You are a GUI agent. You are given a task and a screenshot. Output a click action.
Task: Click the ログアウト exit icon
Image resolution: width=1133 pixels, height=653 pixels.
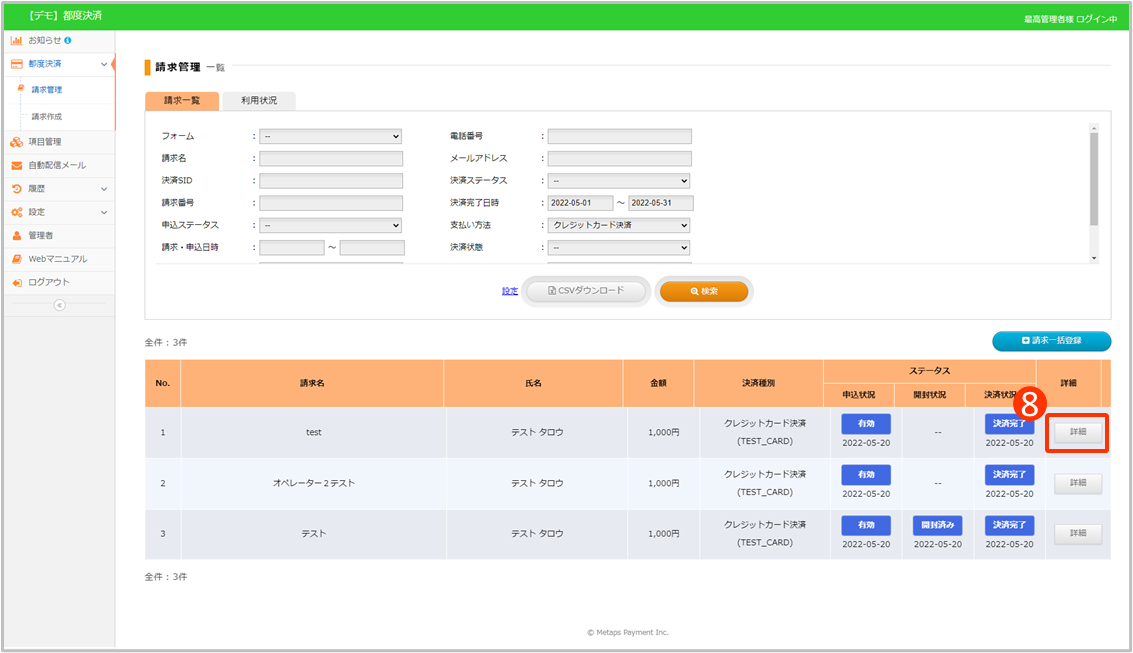(17, 283)
